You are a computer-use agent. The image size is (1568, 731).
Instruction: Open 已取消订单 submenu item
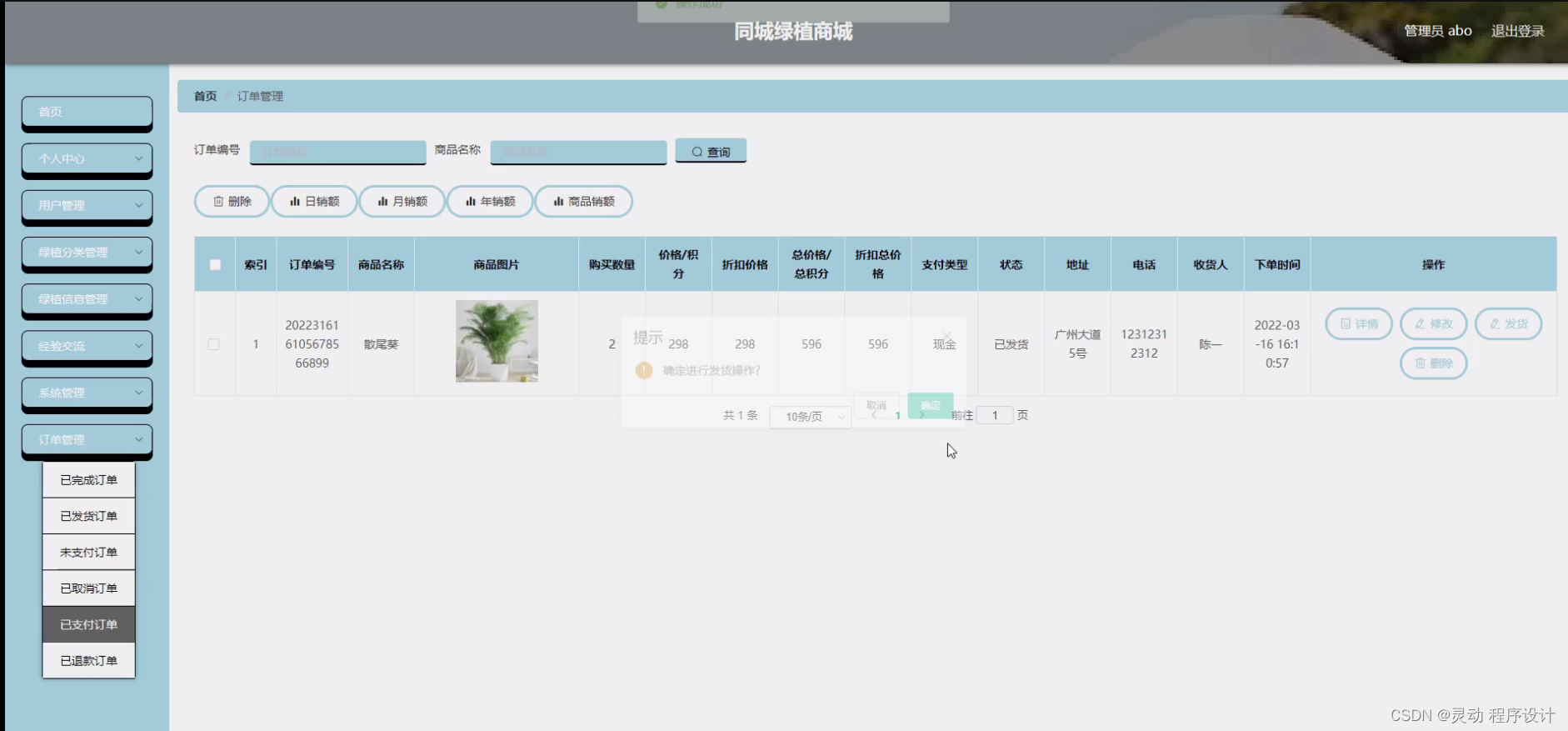pyautogui.click(x=89, y=588)
